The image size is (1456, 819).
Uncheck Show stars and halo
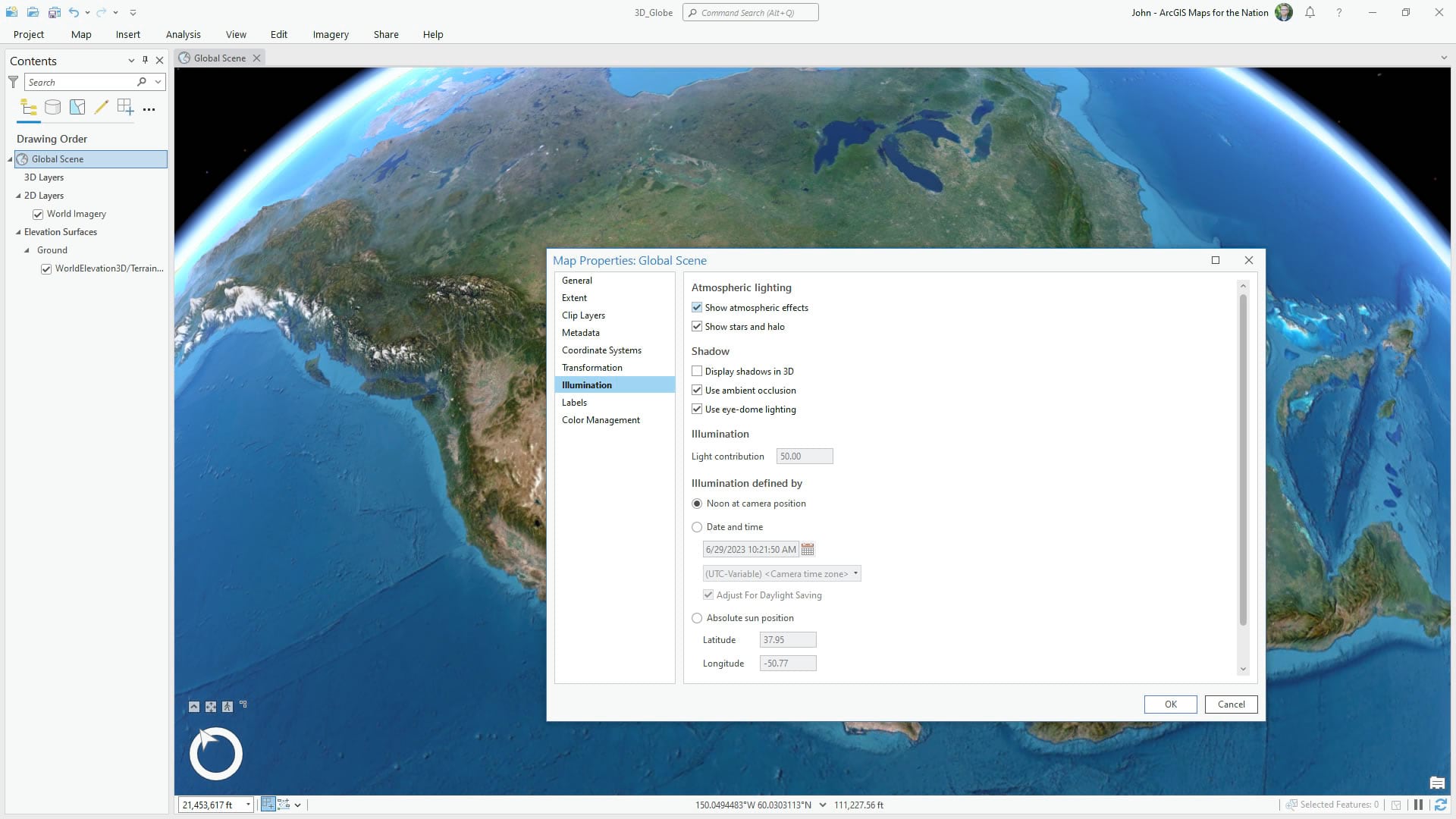click(697, 327)
